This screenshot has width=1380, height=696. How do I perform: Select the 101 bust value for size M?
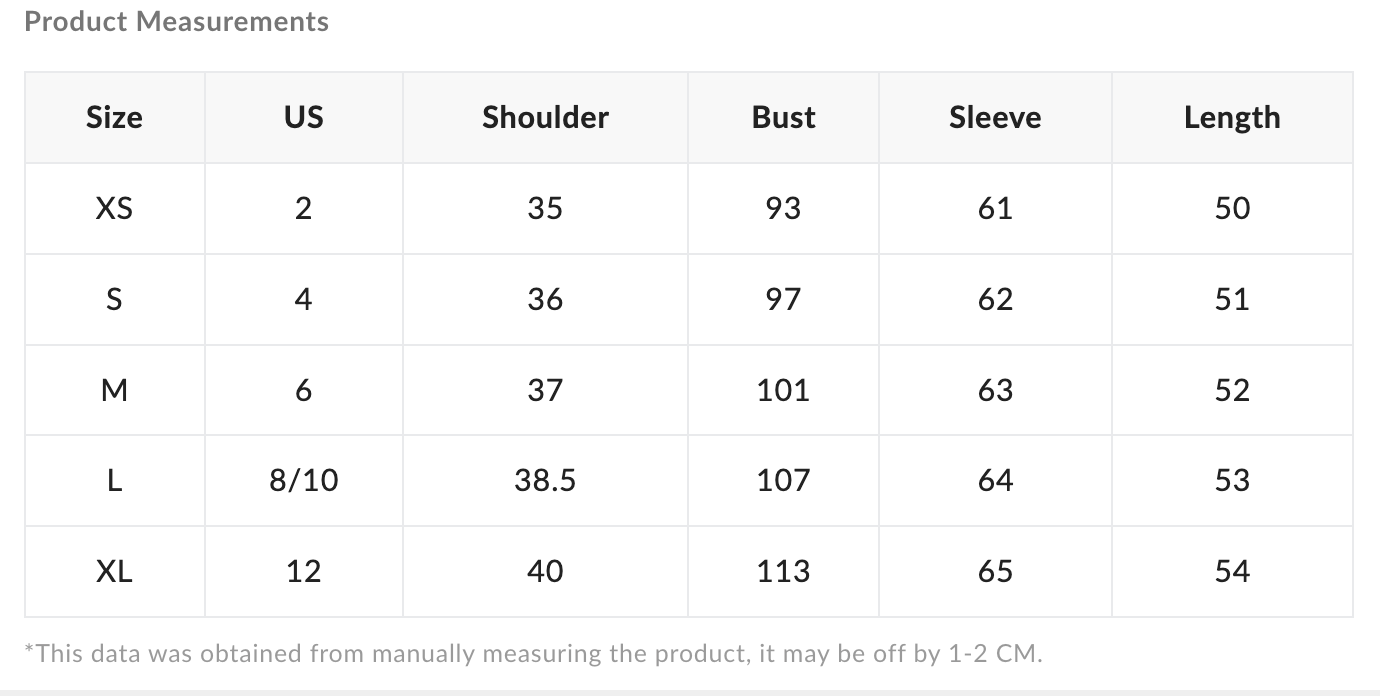[x=783, y=390]
